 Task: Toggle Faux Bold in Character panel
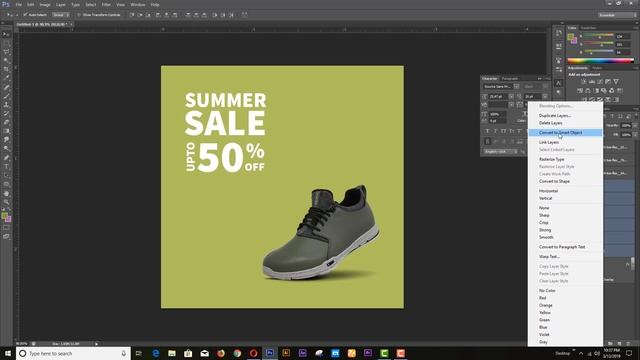point(487,131)
